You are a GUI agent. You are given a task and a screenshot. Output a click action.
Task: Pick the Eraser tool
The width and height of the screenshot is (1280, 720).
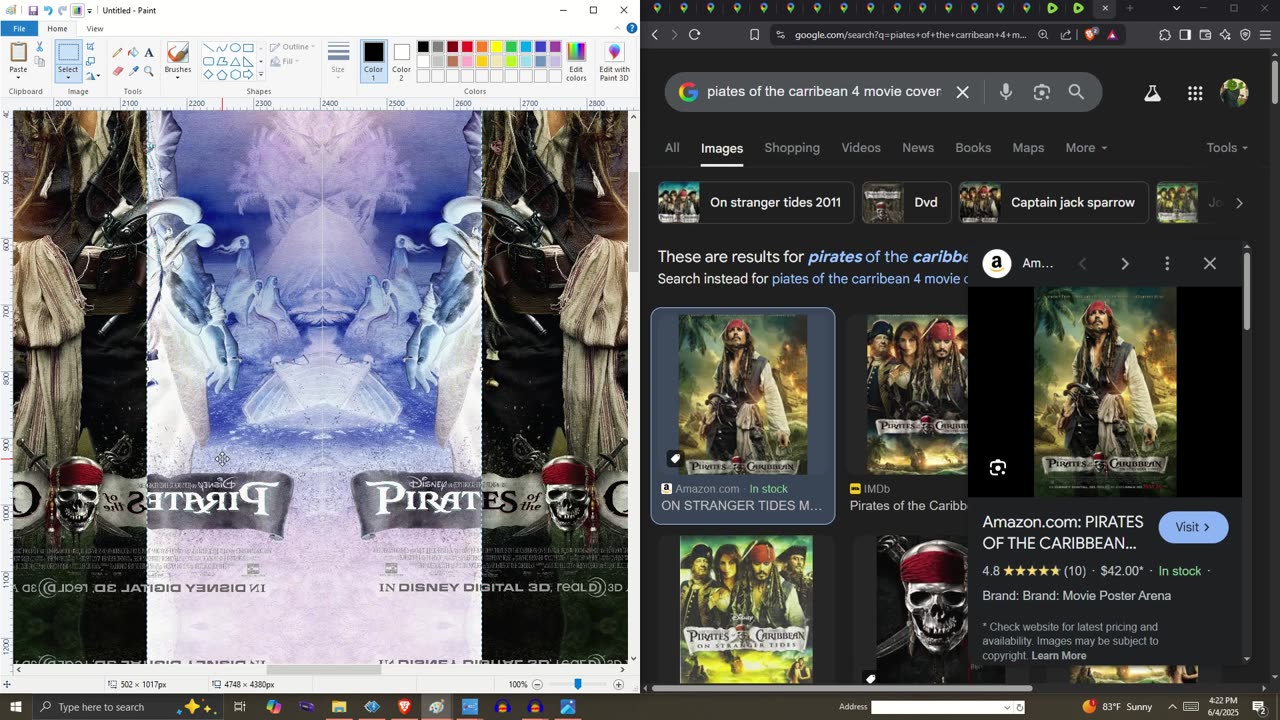(x=118, y=71)
